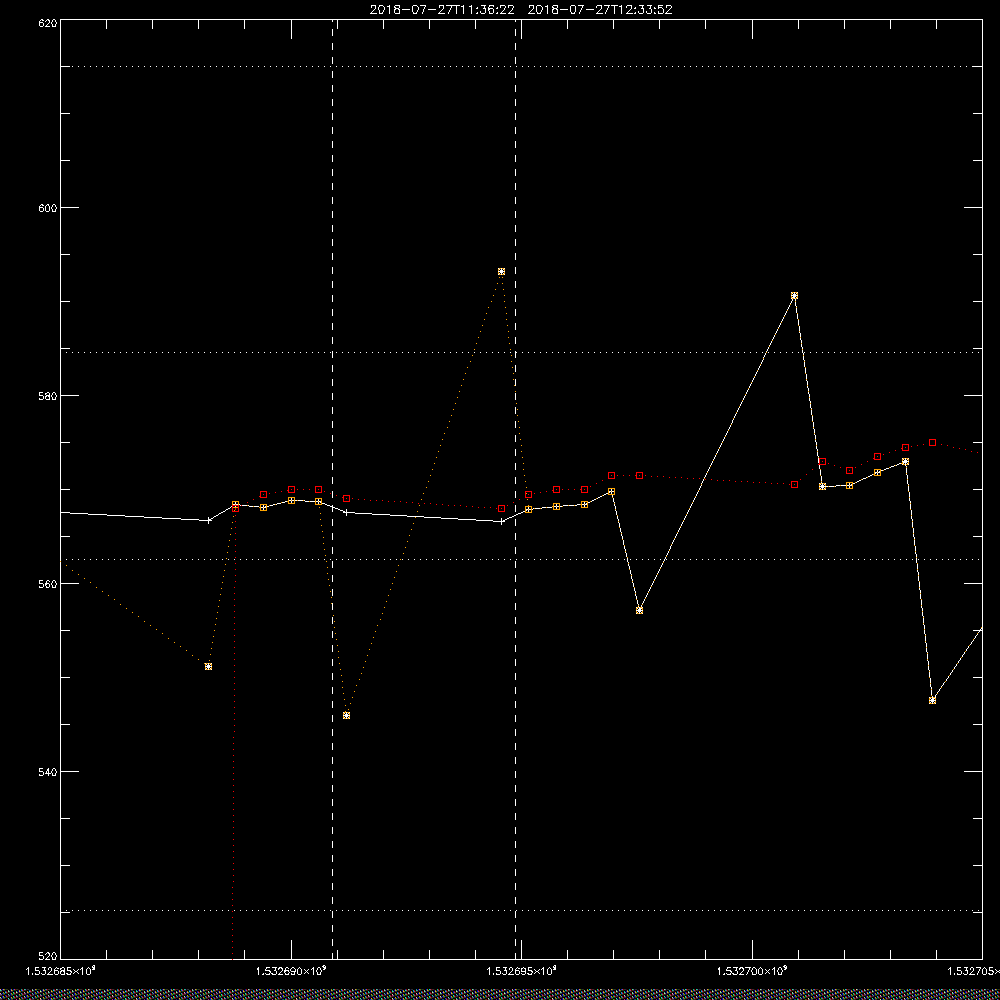Screen dimensions: 1000x1000
Task: Click the x-axis label 1.532700×10⁹
Action: [753, 971]
